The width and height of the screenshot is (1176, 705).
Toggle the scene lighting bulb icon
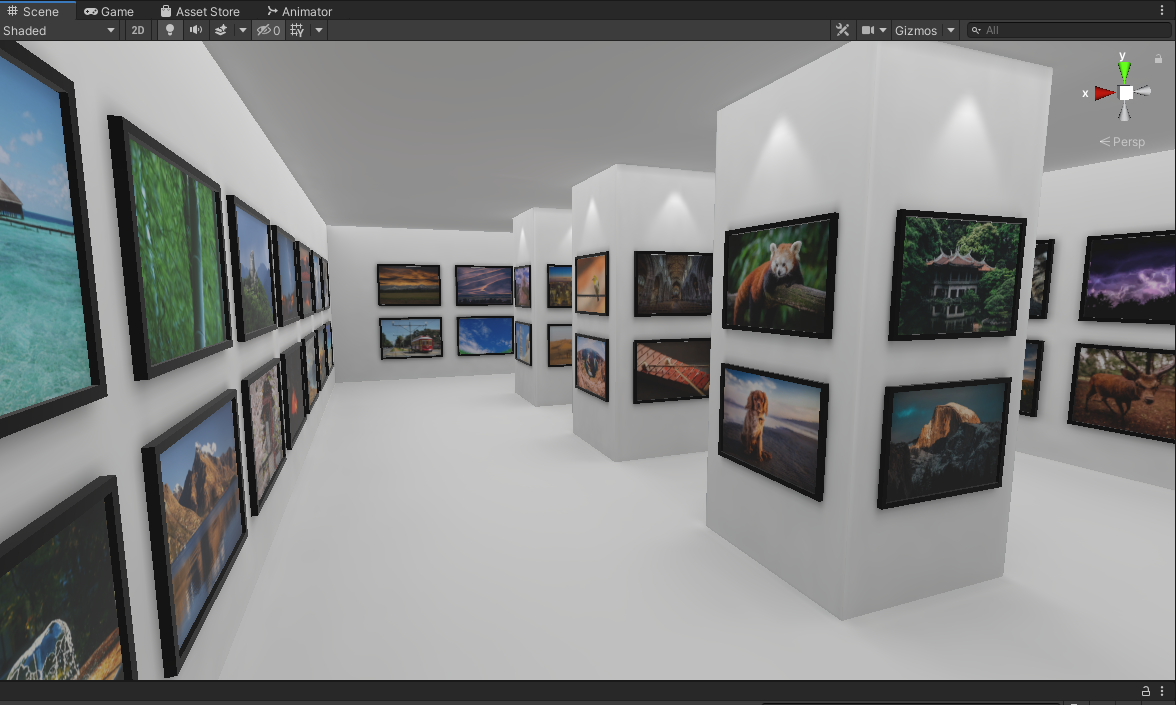click(169, 30)
